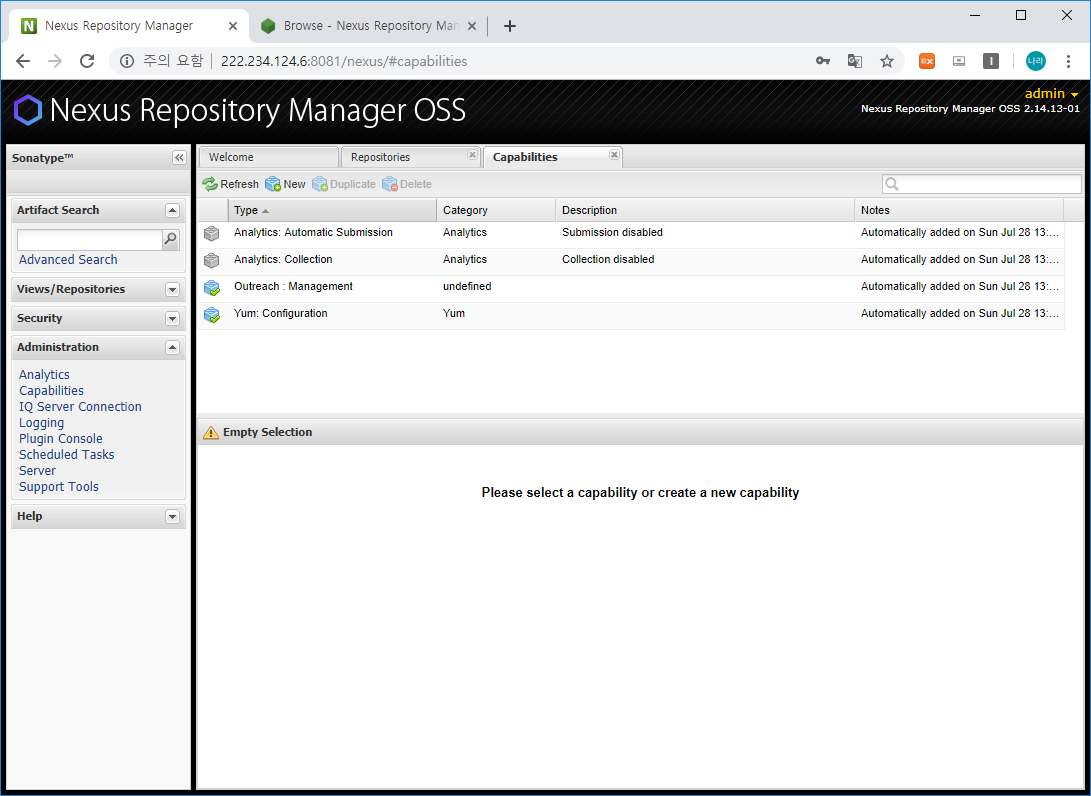Close the Browse - Nexus browser tab
This screenshot has height=796, width=1091.
(472, 26)
